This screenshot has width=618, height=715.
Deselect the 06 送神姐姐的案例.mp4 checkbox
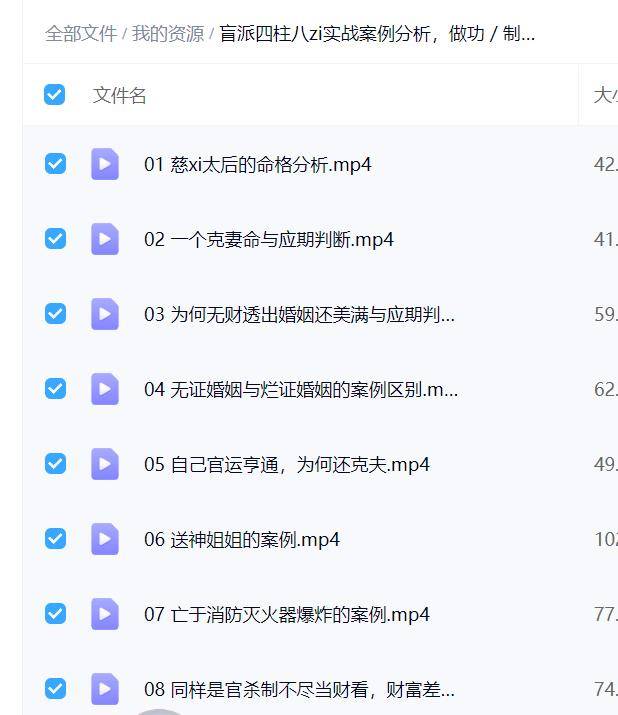coord(55,539)
